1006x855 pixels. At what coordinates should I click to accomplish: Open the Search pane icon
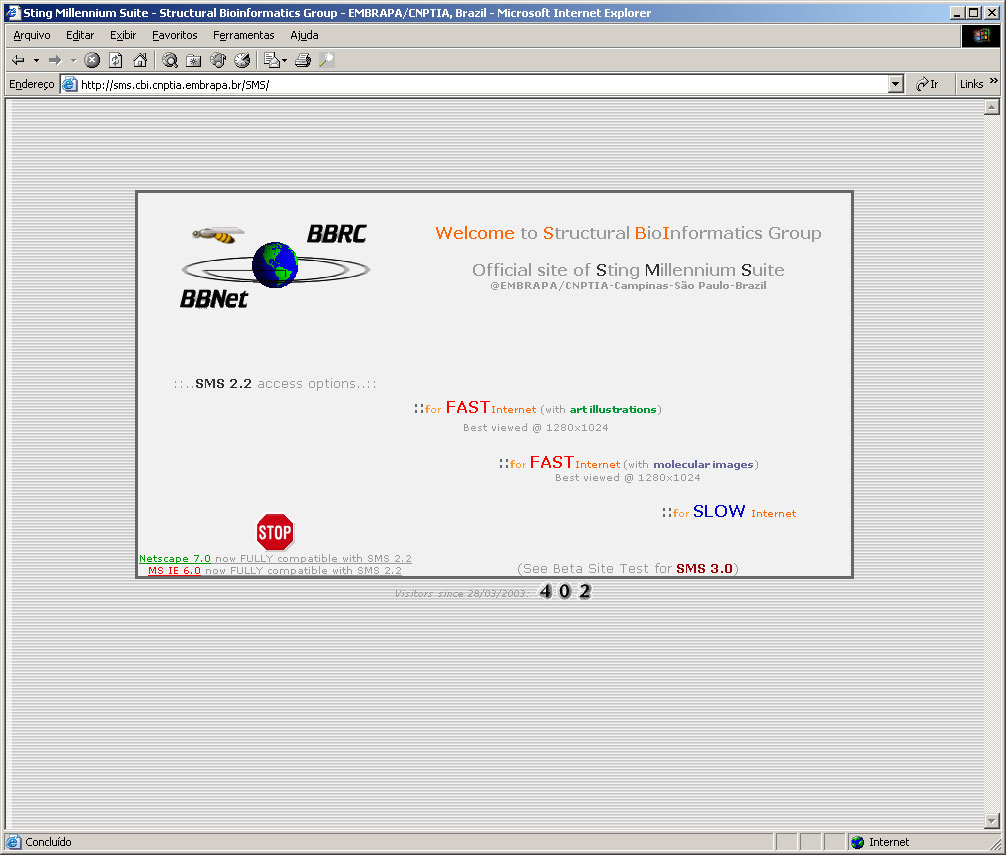tap(170, 60)
